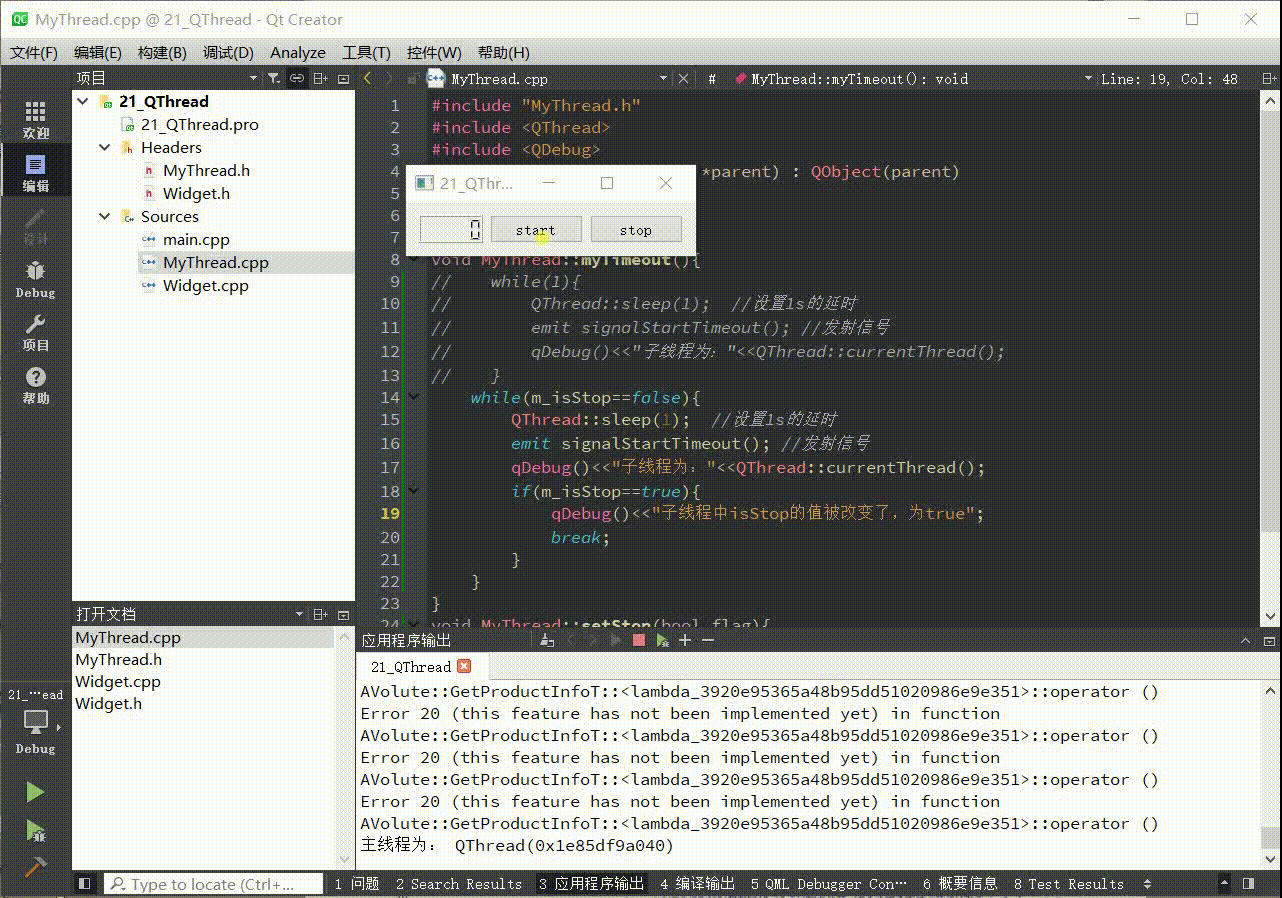Viewport: 1282px width, 898px height.
Task: Zoom out output pane text with minus
Action: tap(708, 640)
